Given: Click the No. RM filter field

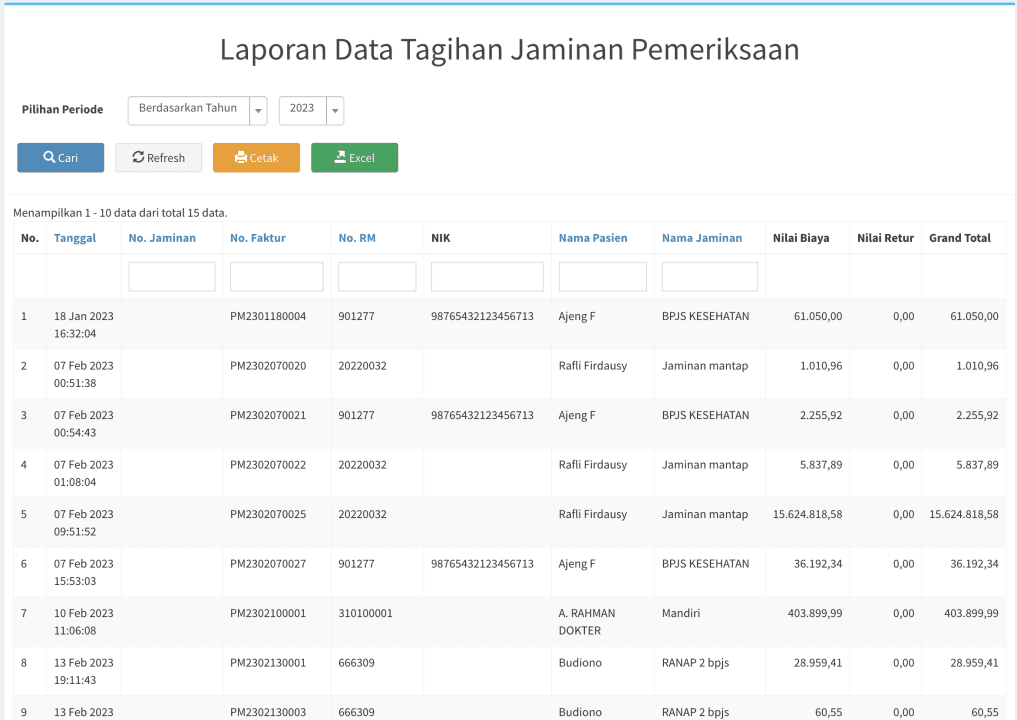Looking at the screenshot, I should [377, 276].
